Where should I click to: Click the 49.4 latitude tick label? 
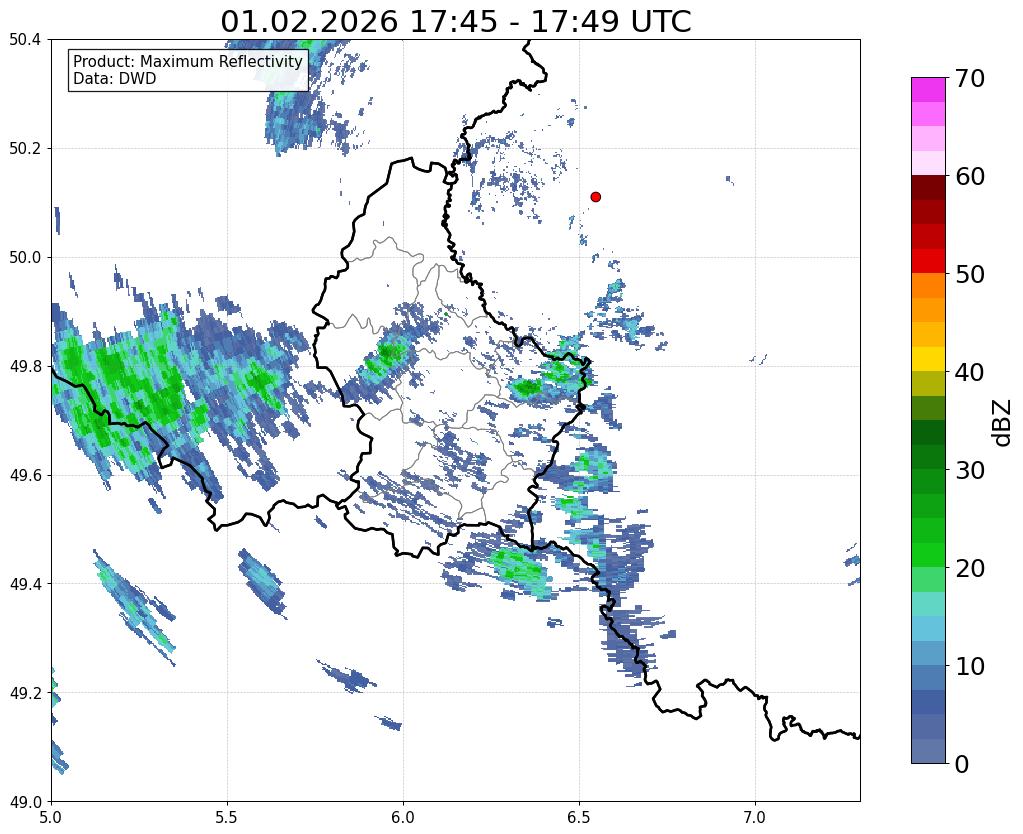[25, 583]
